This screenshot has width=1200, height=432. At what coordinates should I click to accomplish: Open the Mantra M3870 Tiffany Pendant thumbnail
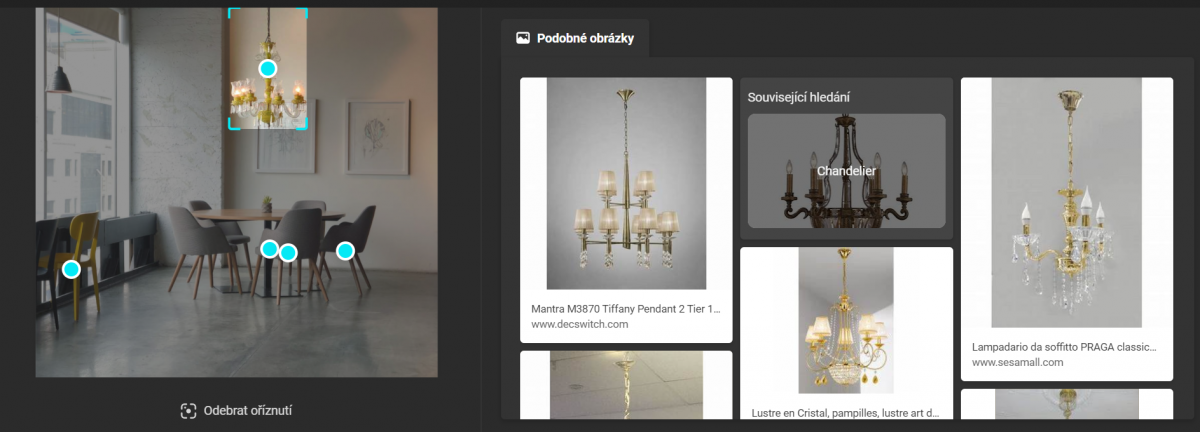click(626, 184)
